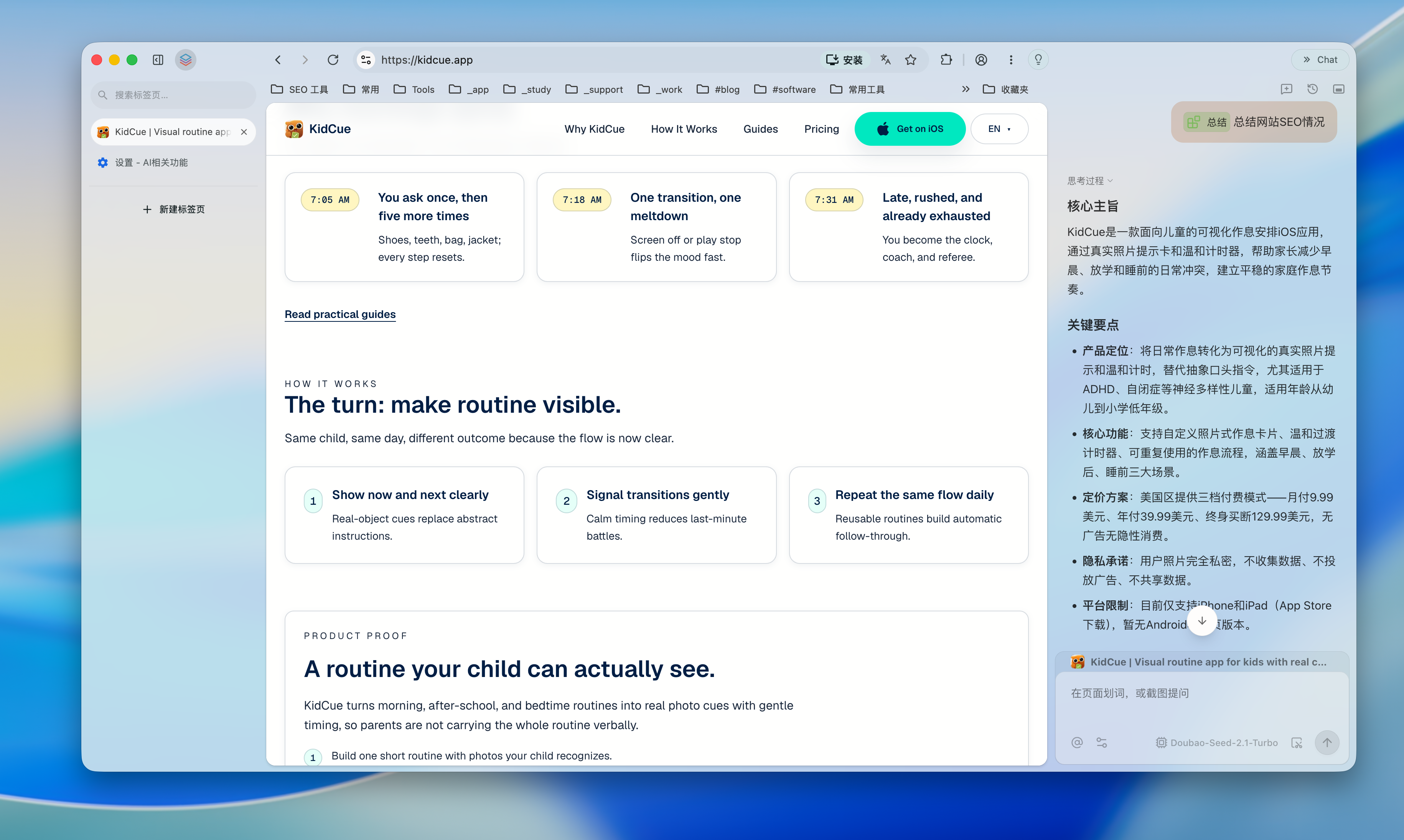1404x840 pixels.
Task: Click the 7:05 AM time badge
Action: pyautogui.click(x=330, y=200)
